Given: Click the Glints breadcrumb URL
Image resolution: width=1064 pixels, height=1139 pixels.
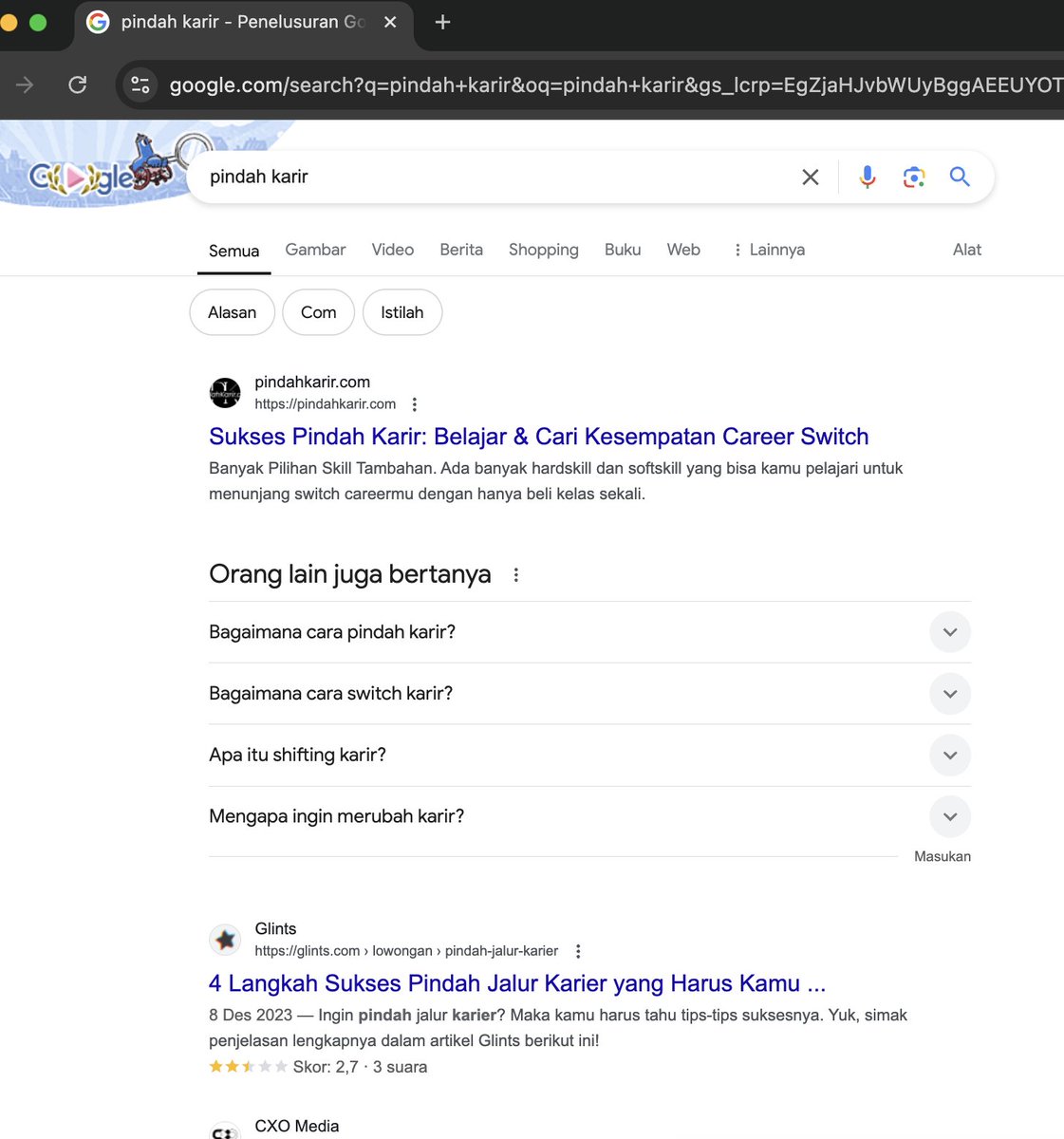Looking at the screenshot, I should pos(406,951).
